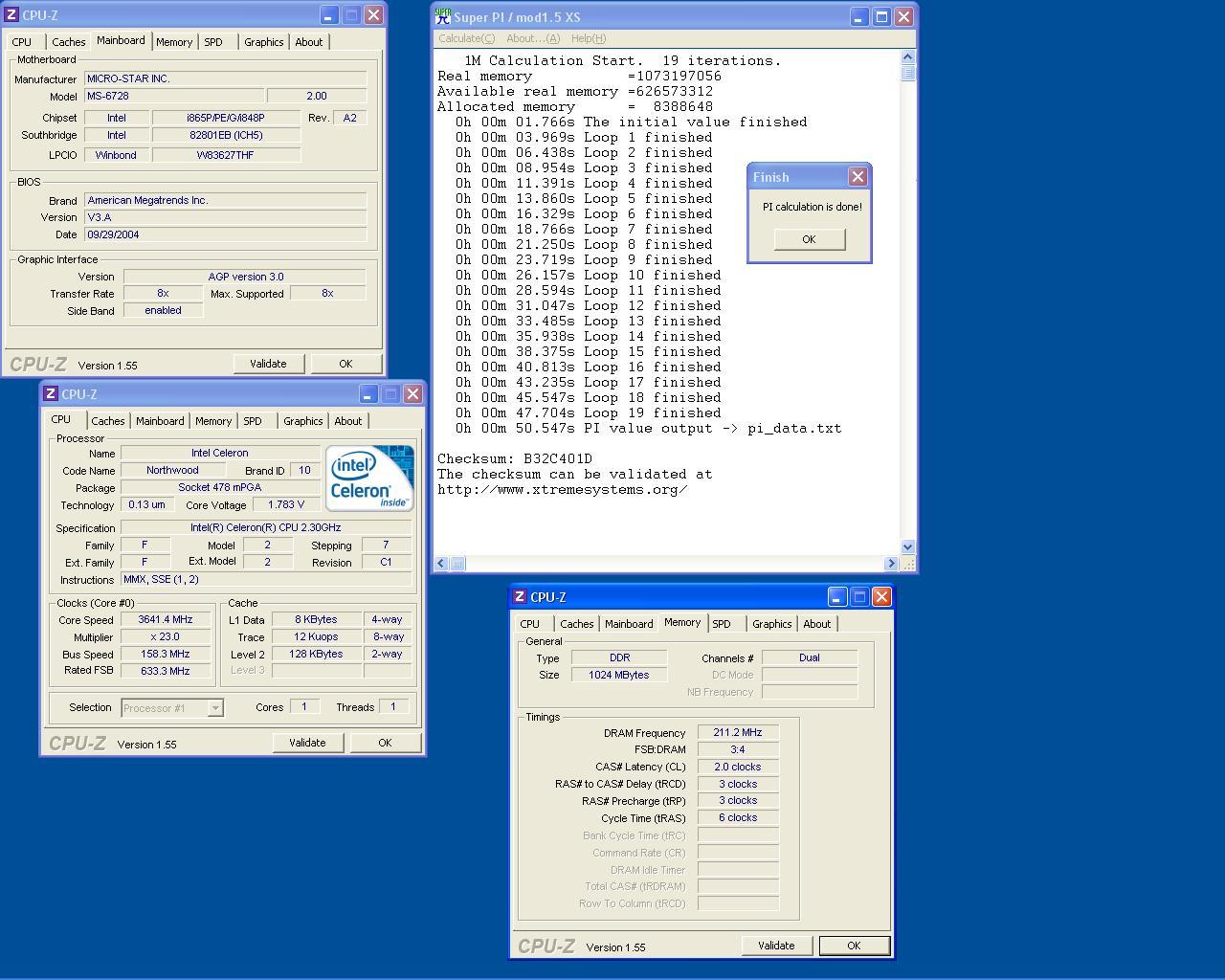Click Super PI vertical scrollbar down arrow
This screenshot has height=980, width=1225.
(908, 547)
